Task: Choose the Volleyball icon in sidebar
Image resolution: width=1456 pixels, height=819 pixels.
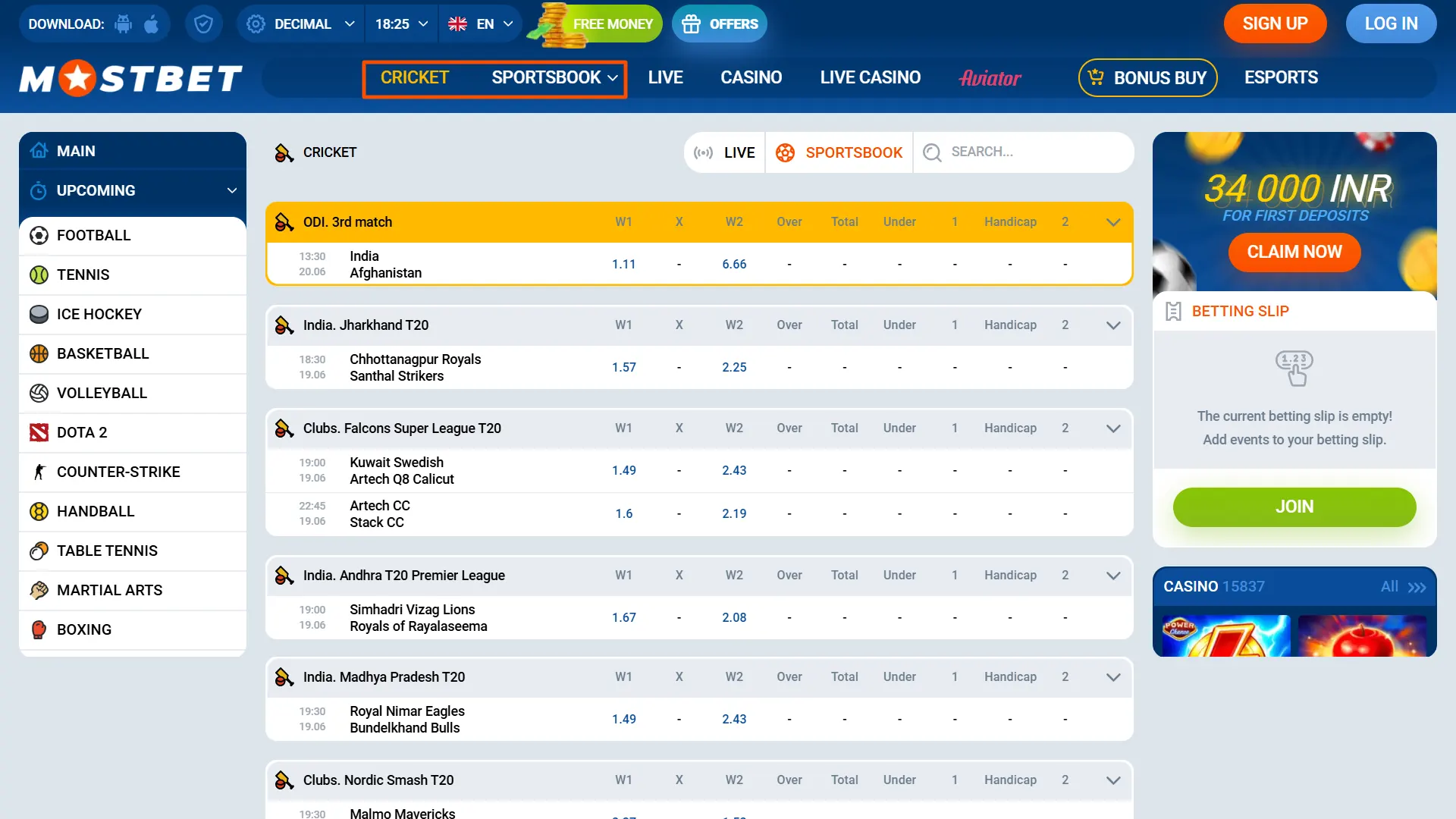Action: coord(39,394)
